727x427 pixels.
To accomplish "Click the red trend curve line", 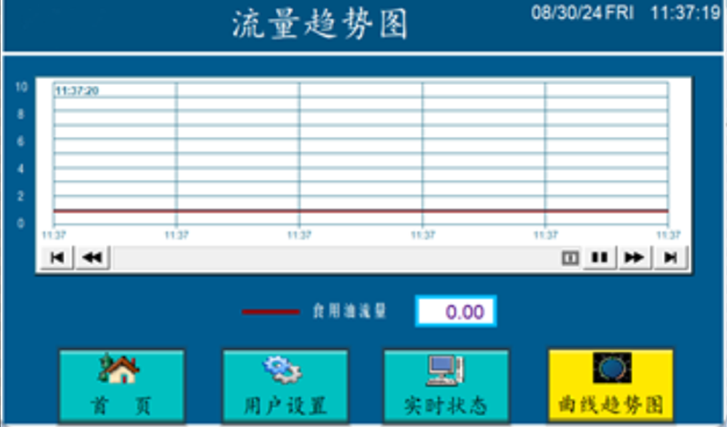I will pyautogui.click(x=361, y=211).
